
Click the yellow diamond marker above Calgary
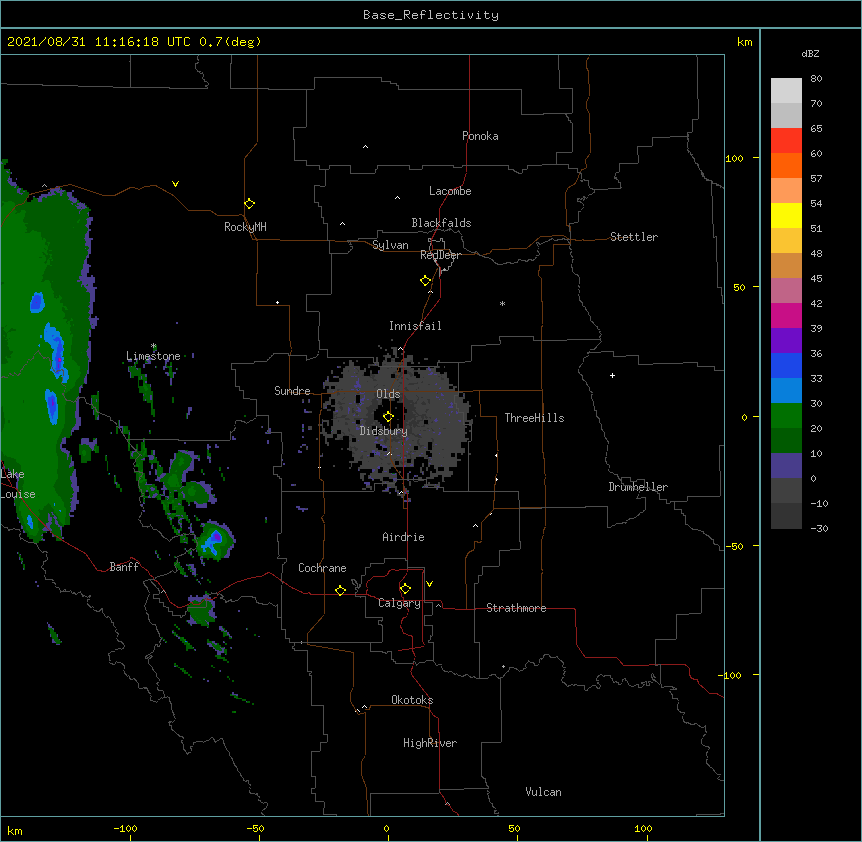(x=405, y=589)
